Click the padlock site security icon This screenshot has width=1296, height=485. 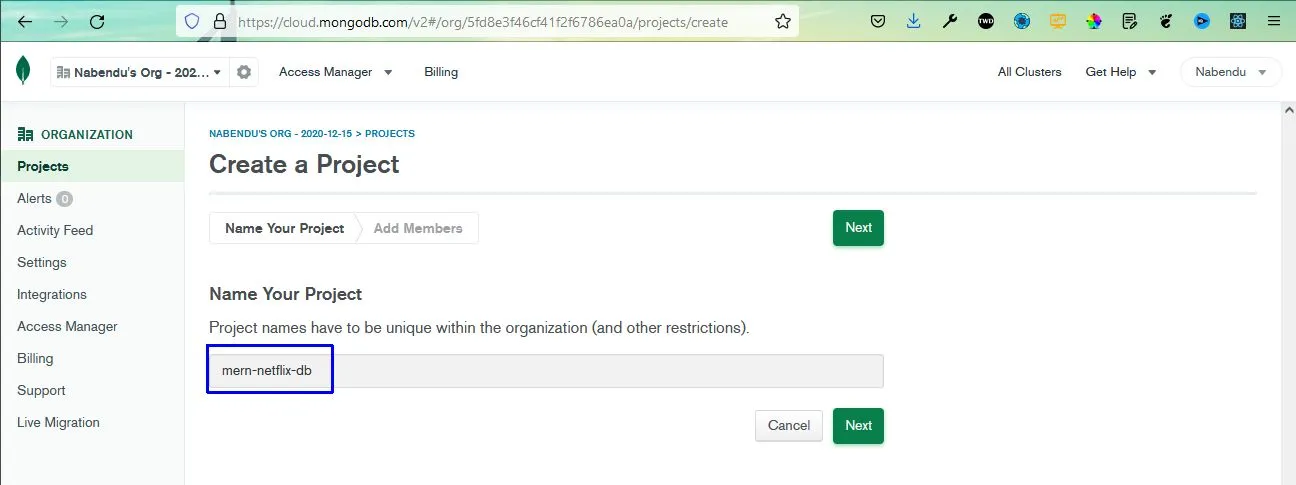click(221, 21)
